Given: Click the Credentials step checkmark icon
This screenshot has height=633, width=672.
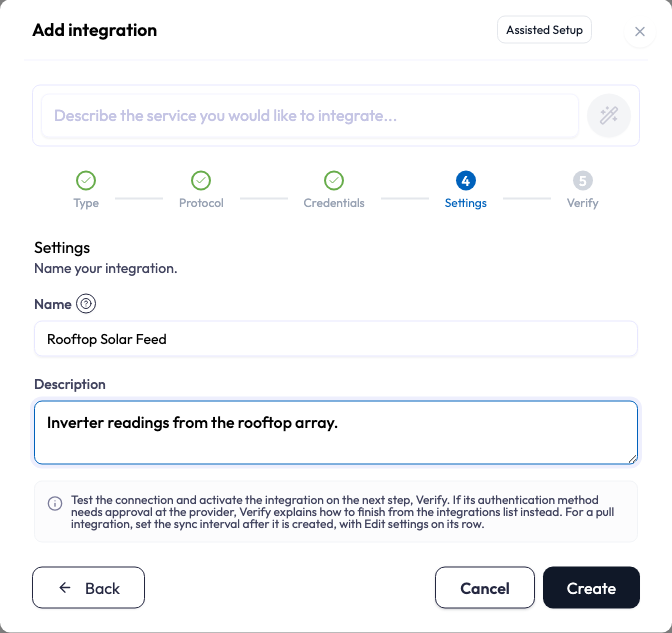Looking at the screenshot, I should pyautogui.click(x=334, y=180).
